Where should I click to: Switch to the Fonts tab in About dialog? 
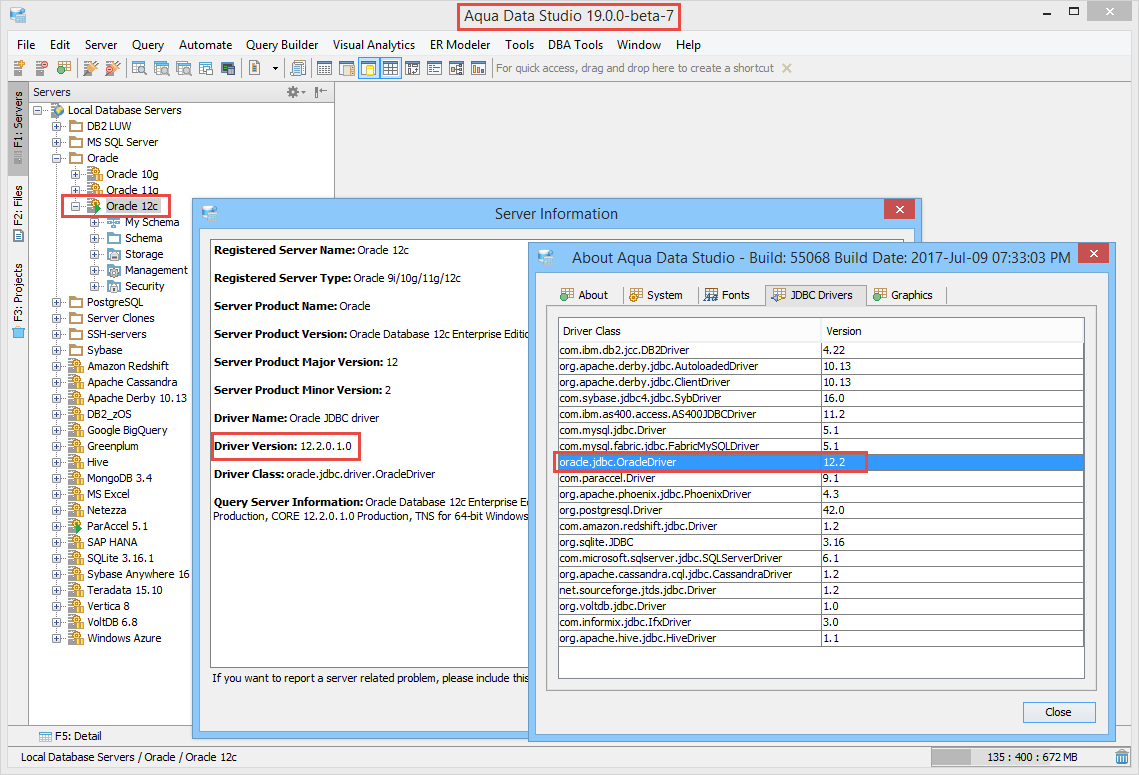coord(727,295)
